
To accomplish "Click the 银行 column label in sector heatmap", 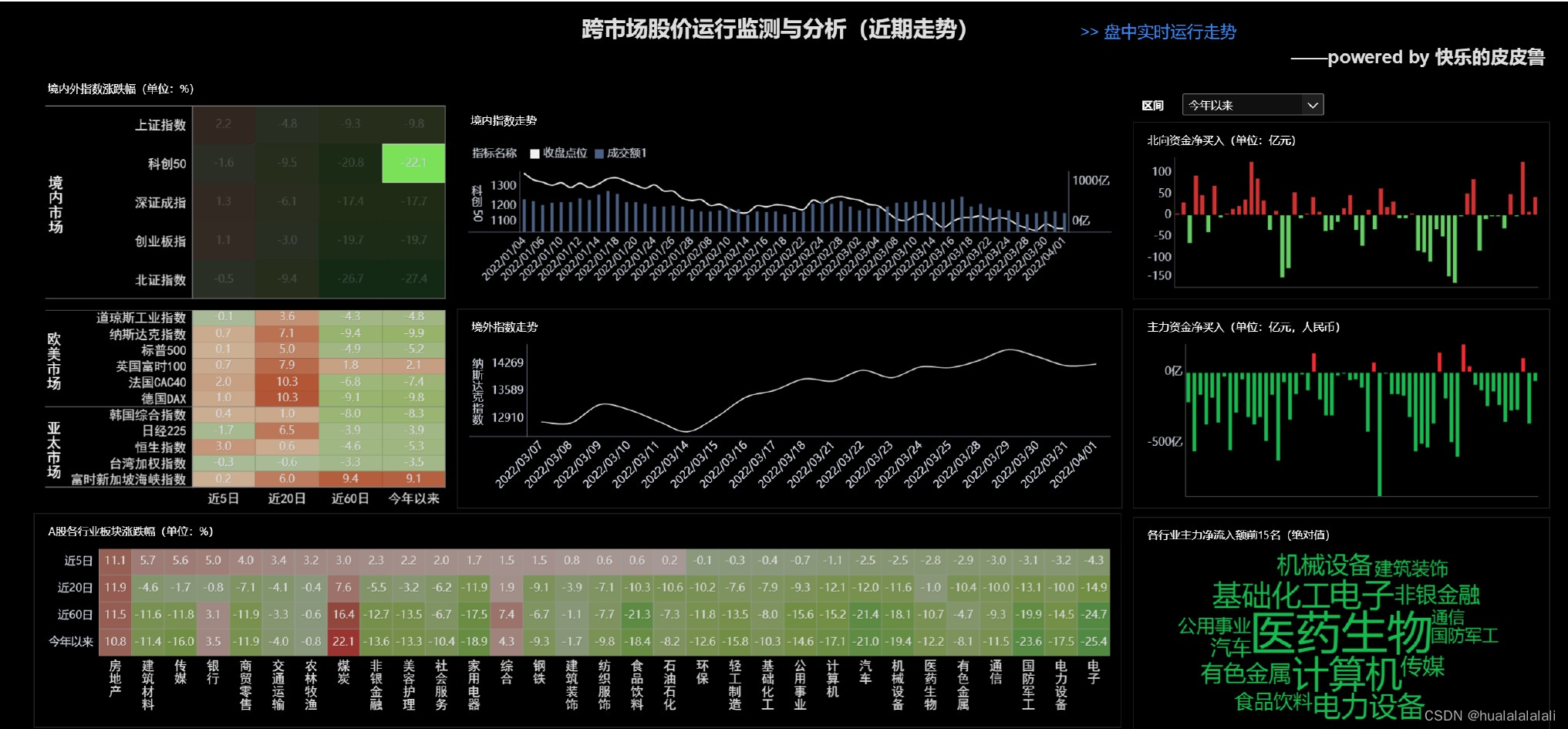I will click(x=213, y=672).
